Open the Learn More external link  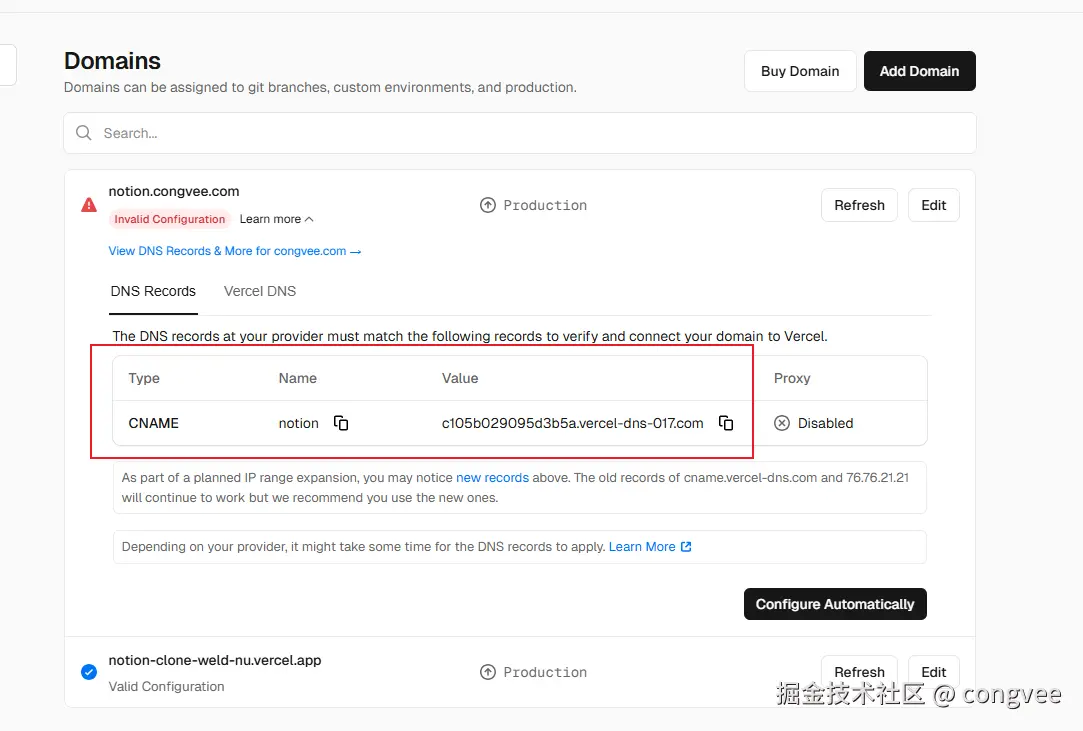[650, 547]
